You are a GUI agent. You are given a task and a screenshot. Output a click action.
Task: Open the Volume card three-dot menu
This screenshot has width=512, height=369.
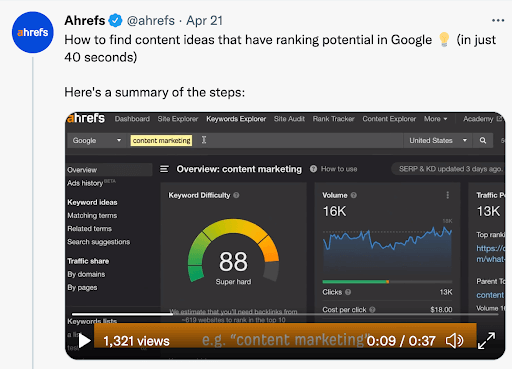pyautogui.click(x=448, y=195)
